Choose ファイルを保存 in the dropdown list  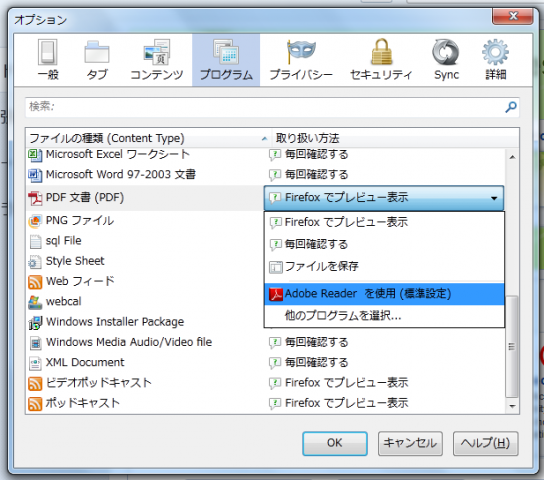pyautogui.click(x=384, y=267)
